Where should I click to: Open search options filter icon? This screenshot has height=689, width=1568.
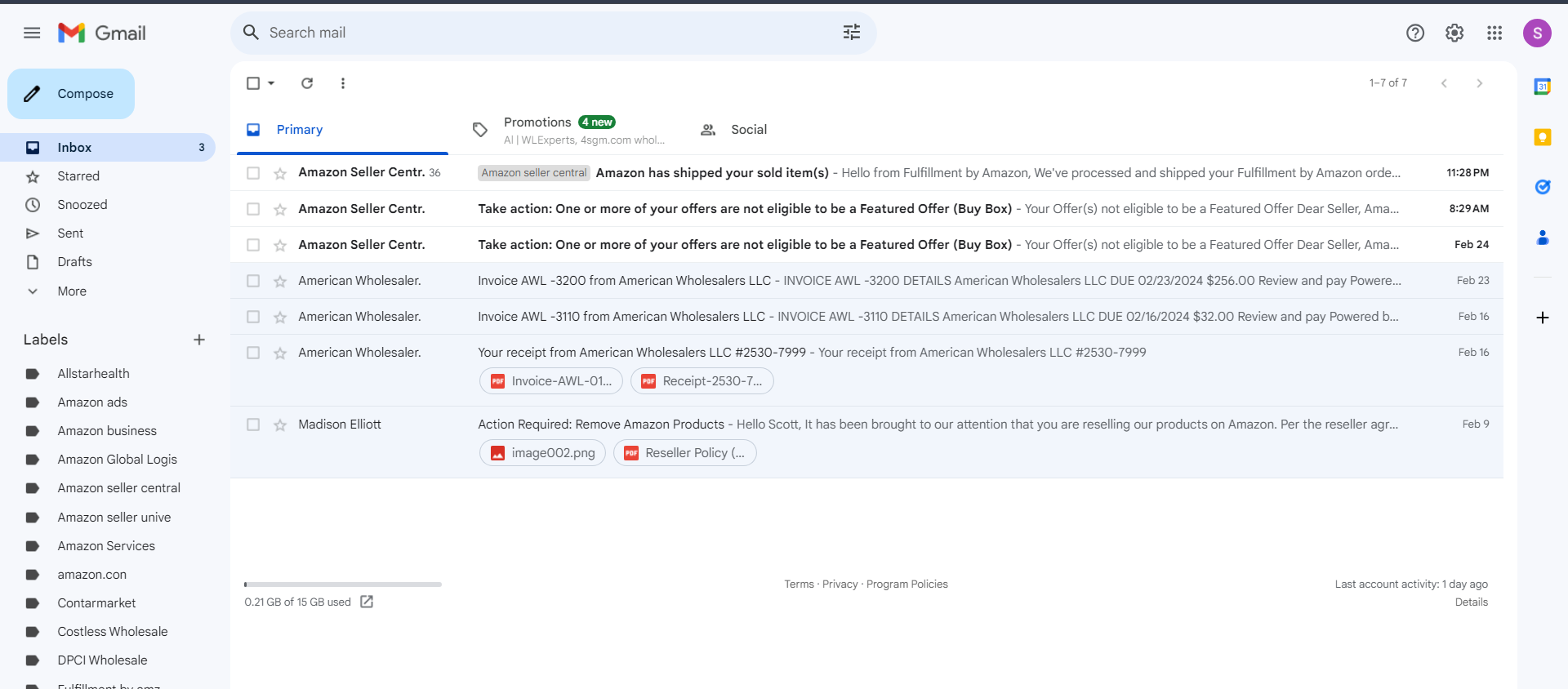[852, 33]
